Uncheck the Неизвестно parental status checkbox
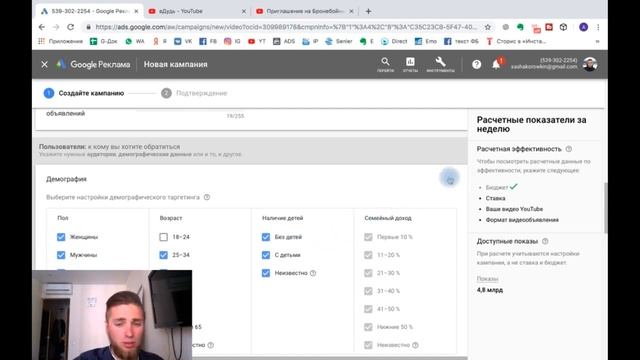Image resolution: width=640 pixels, height=360 pixels. pos(266,273)
